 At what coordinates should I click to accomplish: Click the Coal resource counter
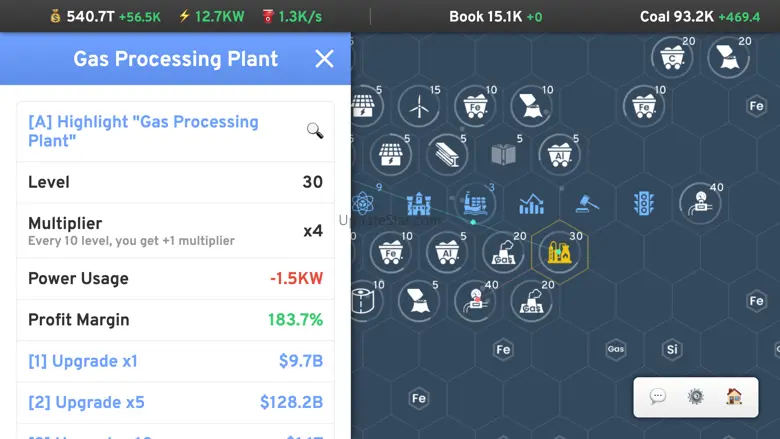tap(699, 16)
